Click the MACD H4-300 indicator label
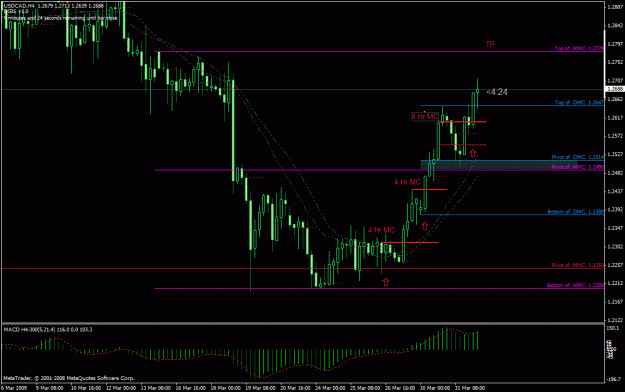The image size is (625, 392). [x=48, y=330]
